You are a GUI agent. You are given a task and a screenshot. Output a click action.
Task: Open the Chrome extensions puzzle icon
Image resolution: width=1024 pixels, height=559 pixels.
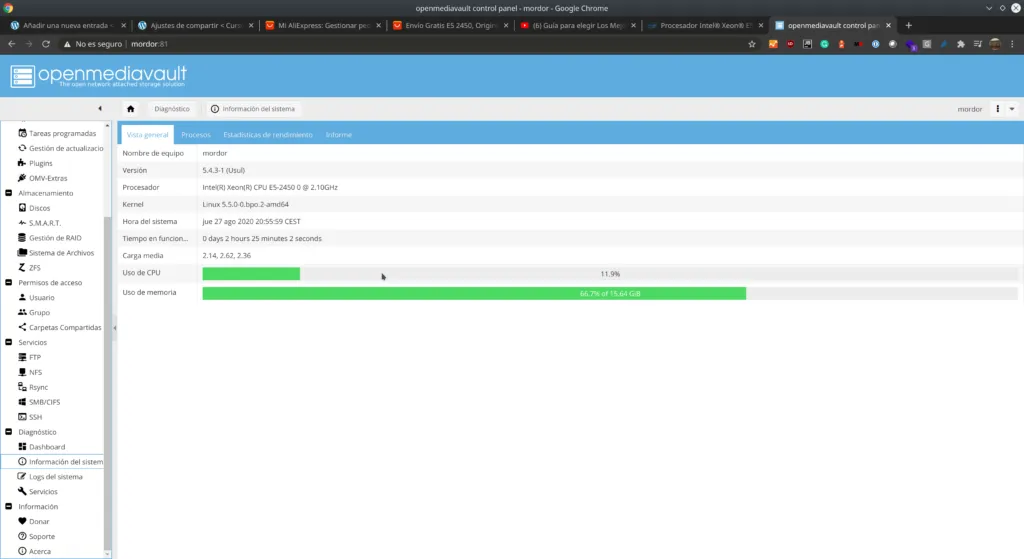click(961, 44)
